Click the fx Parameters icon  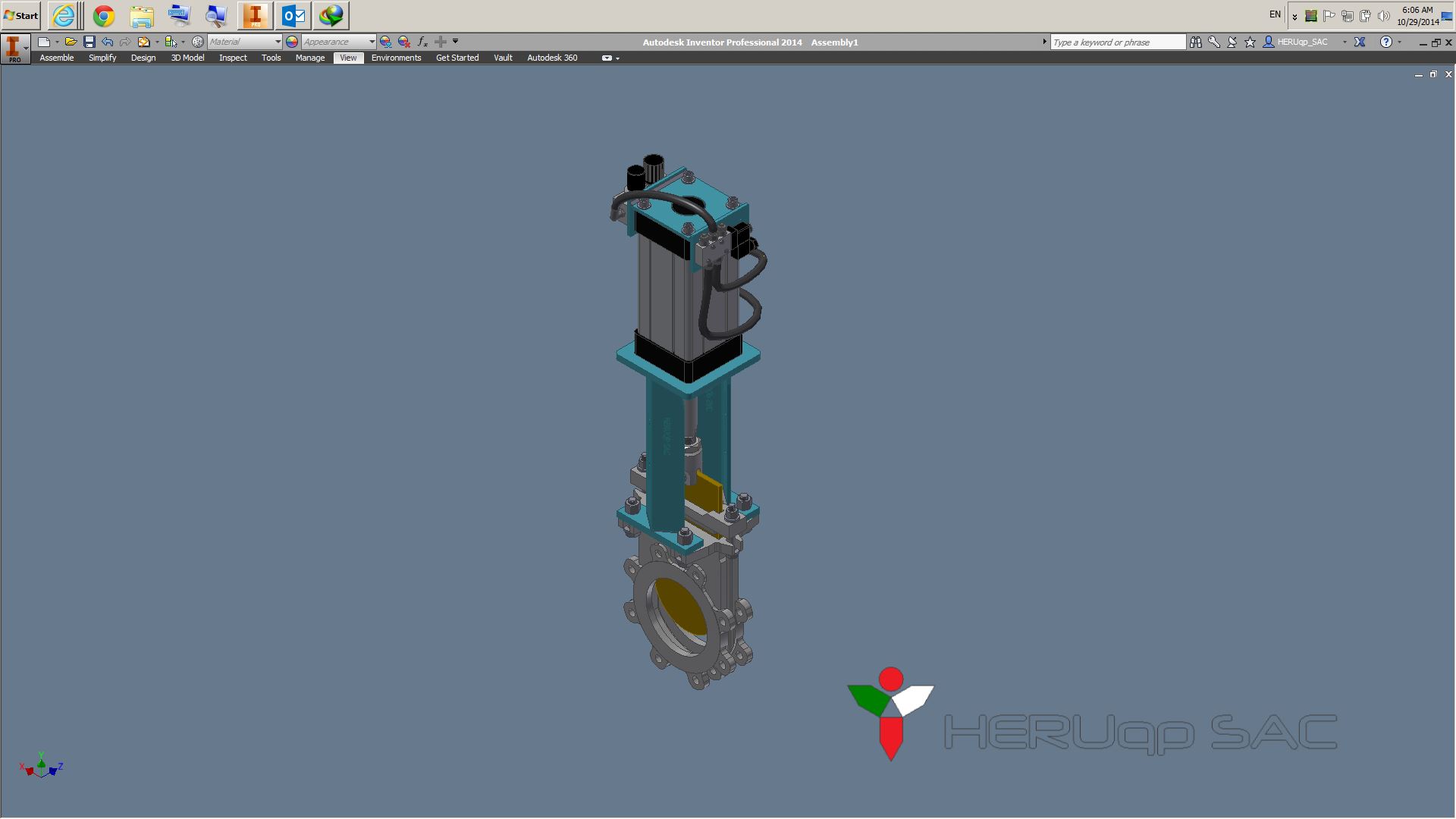[x=422, y=42]
